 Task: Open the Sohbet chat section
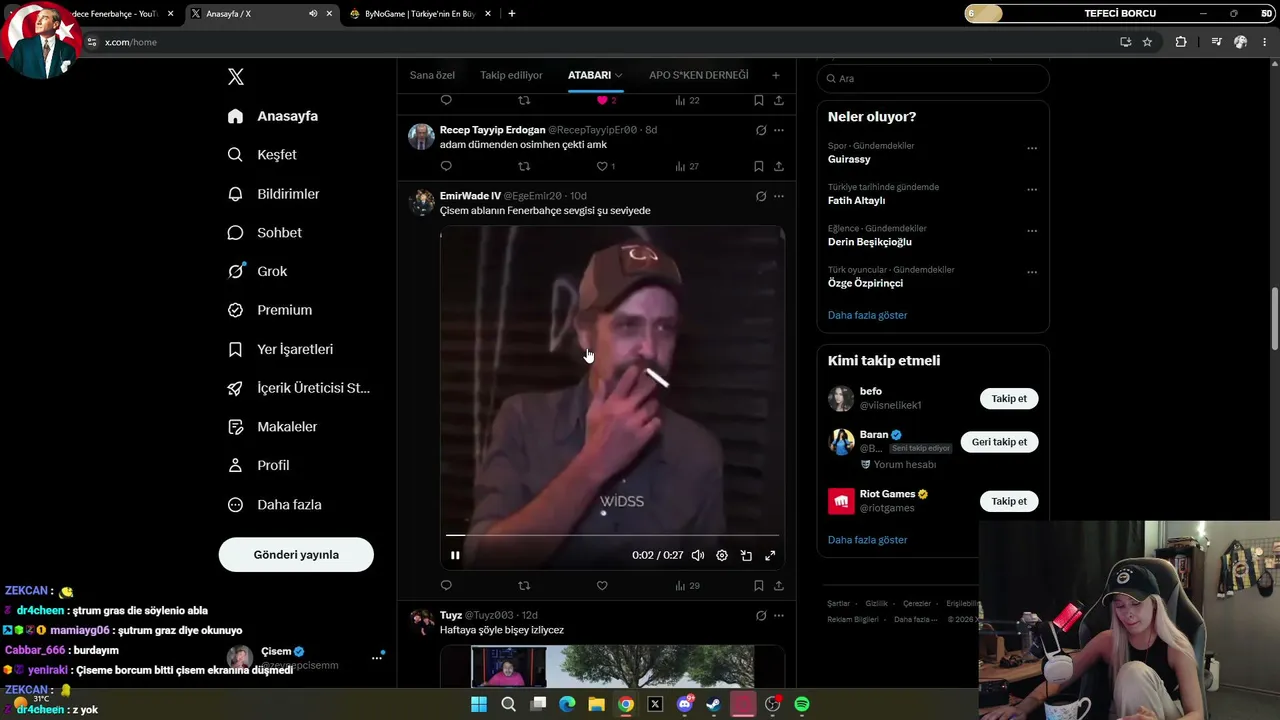pyautogui.click(x=264, y=233)
